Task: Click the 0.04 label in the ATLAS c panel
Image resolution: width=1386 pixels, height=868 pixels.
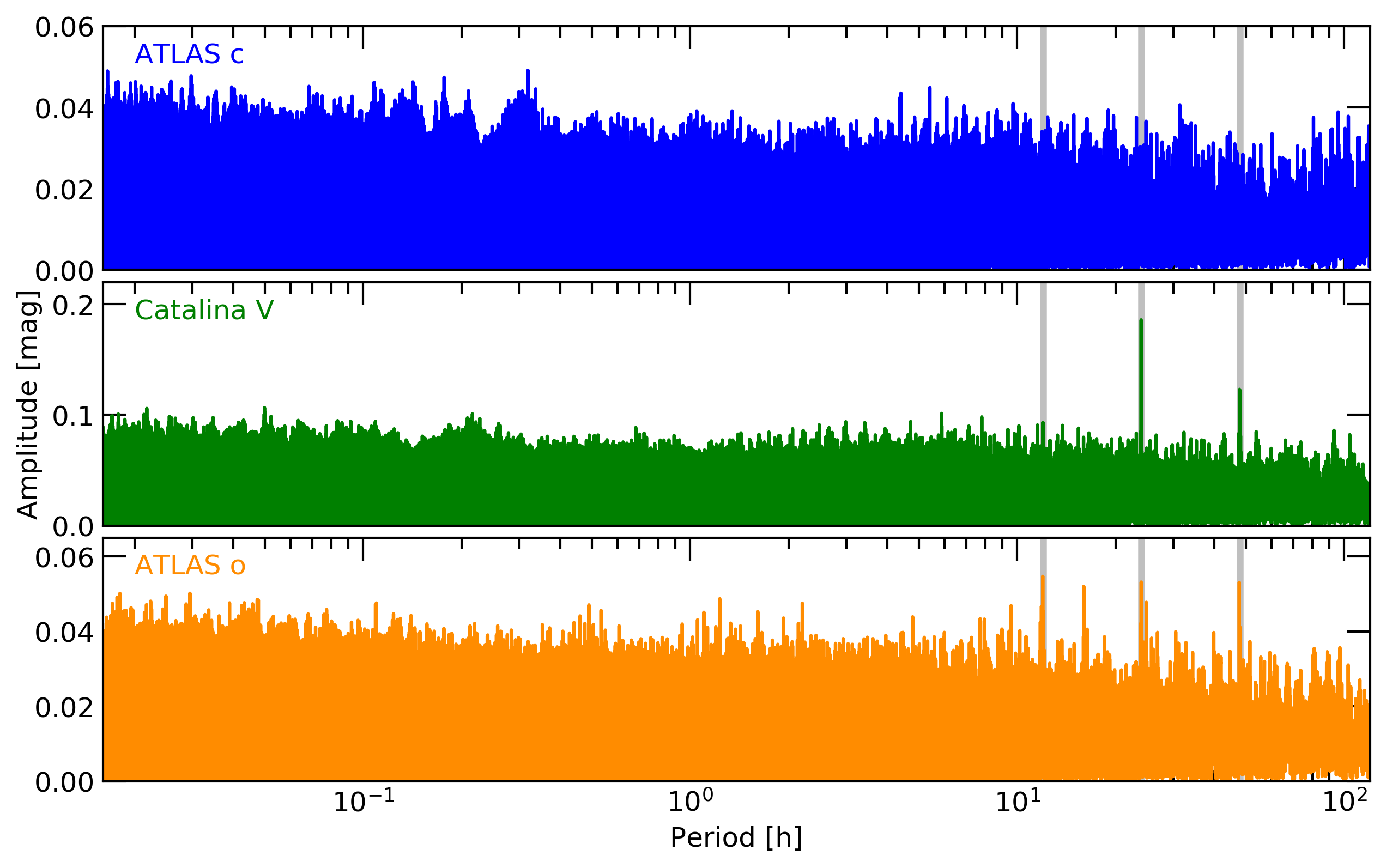Action: 64,108
